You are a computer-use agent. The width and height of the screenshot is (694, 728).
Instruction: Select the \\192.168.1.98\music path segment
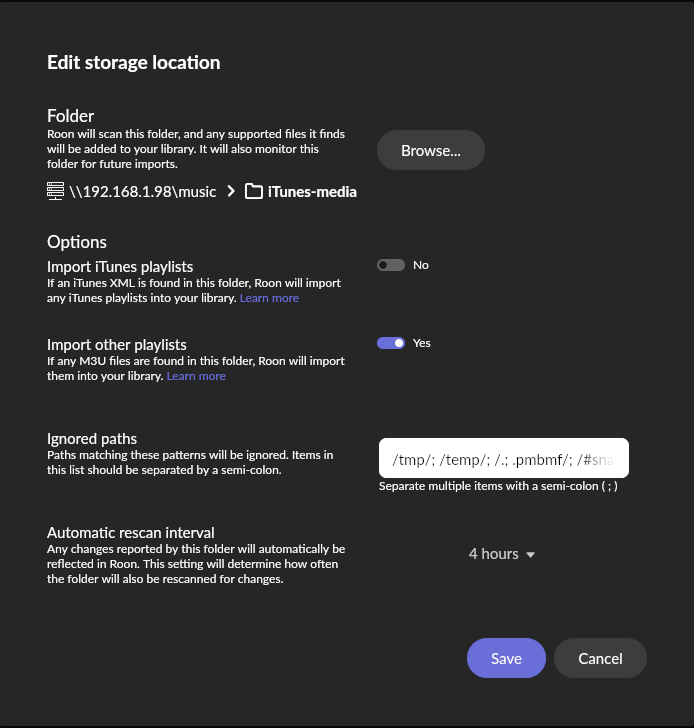point(143,191)
